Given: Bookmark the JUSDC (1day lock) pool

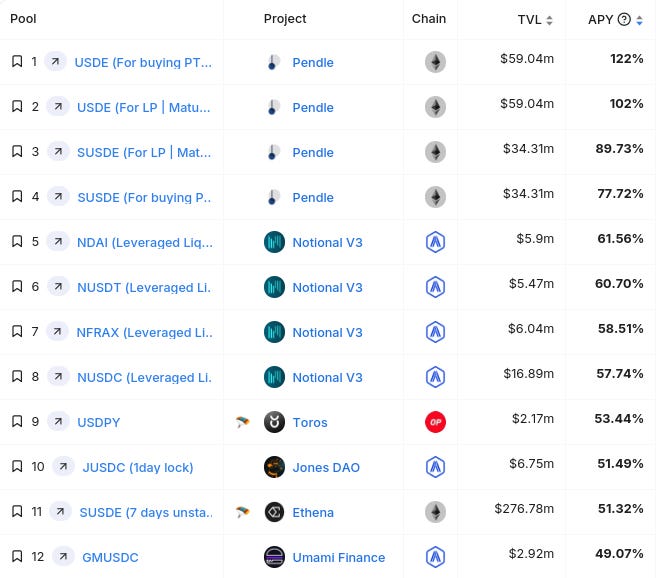Looking at the screenshot, I should pyautogui.click(x=17, y=466).
